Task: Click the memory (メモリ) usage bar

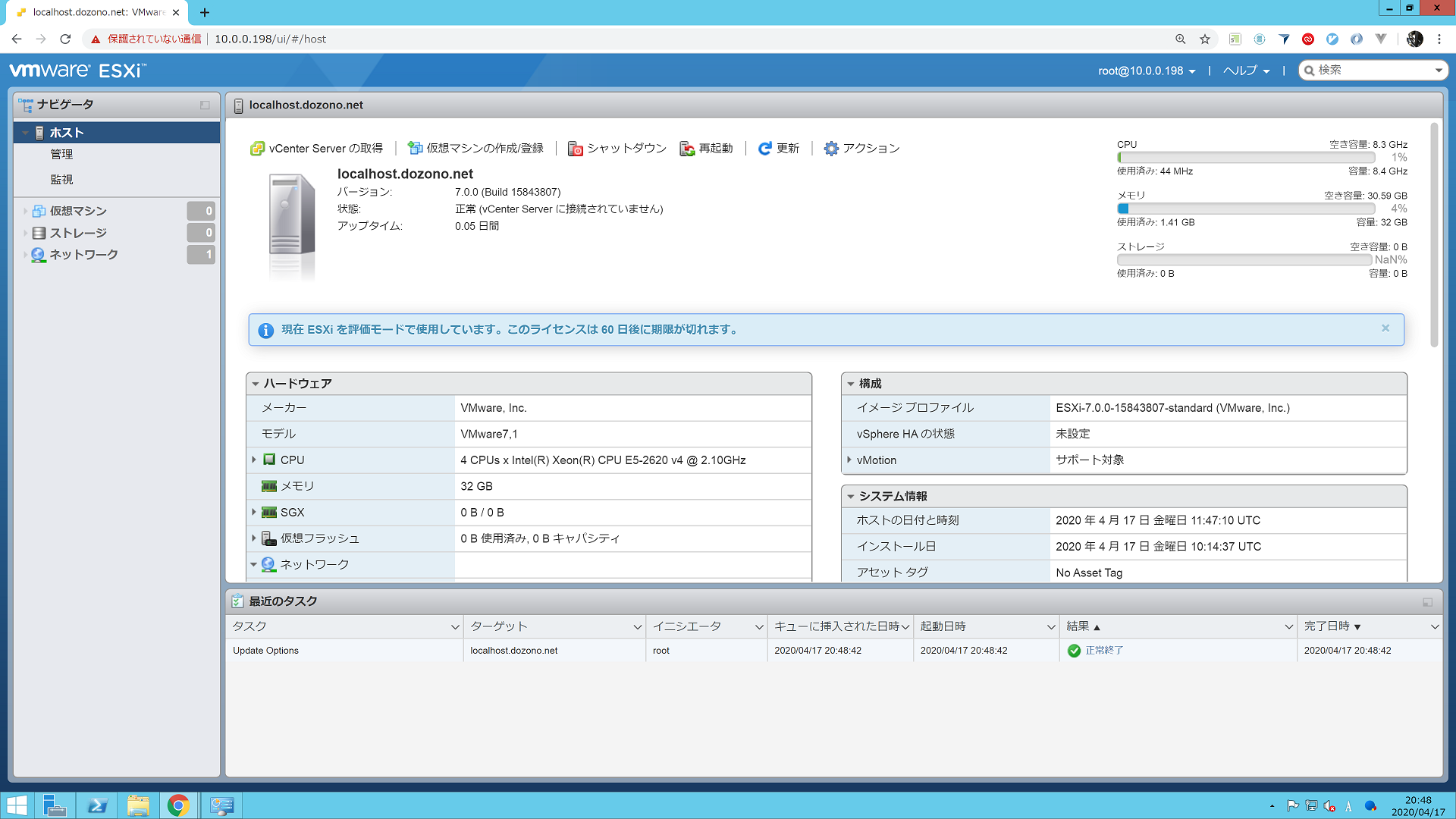Action: (1246, 209)
